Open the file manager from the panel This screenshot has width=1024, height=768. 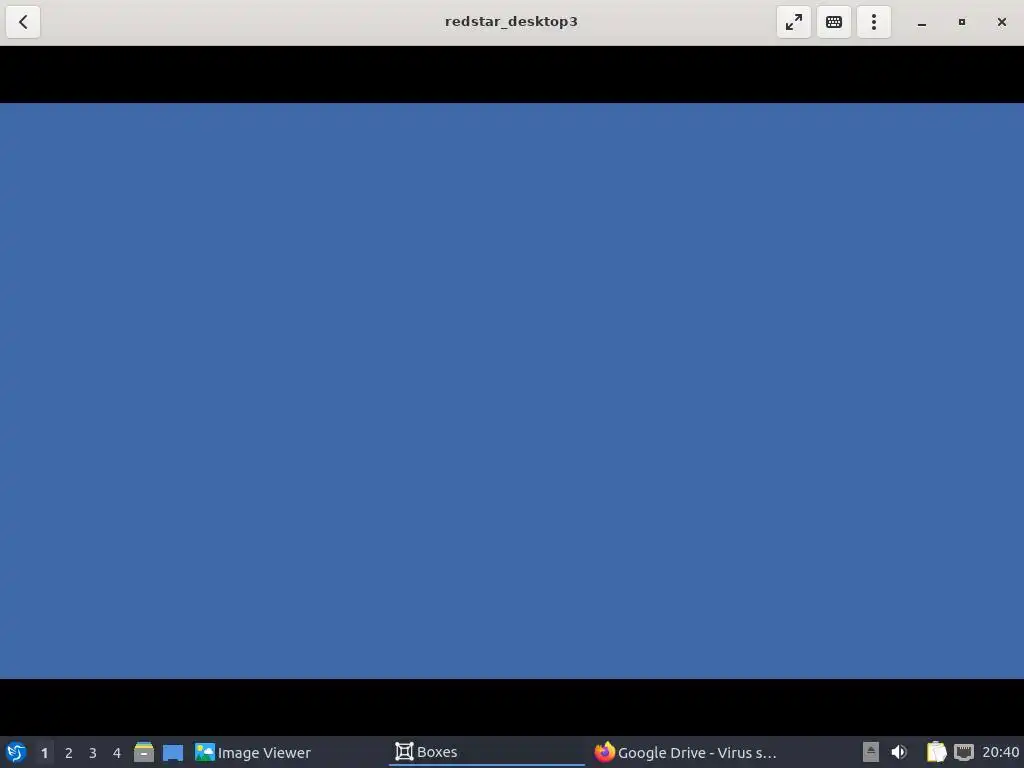point(144,752)
